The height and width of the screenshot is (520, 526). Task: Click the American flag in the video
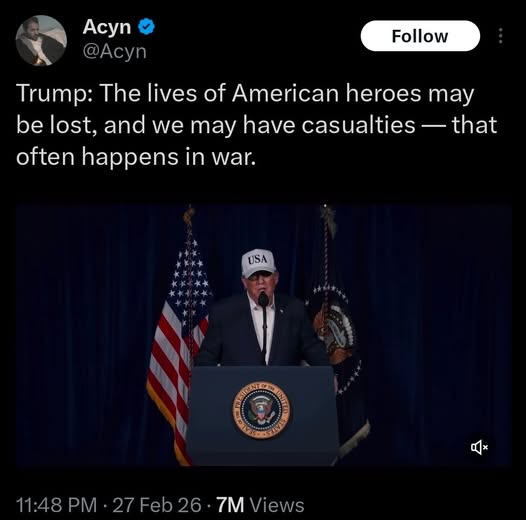click(177, 337)
